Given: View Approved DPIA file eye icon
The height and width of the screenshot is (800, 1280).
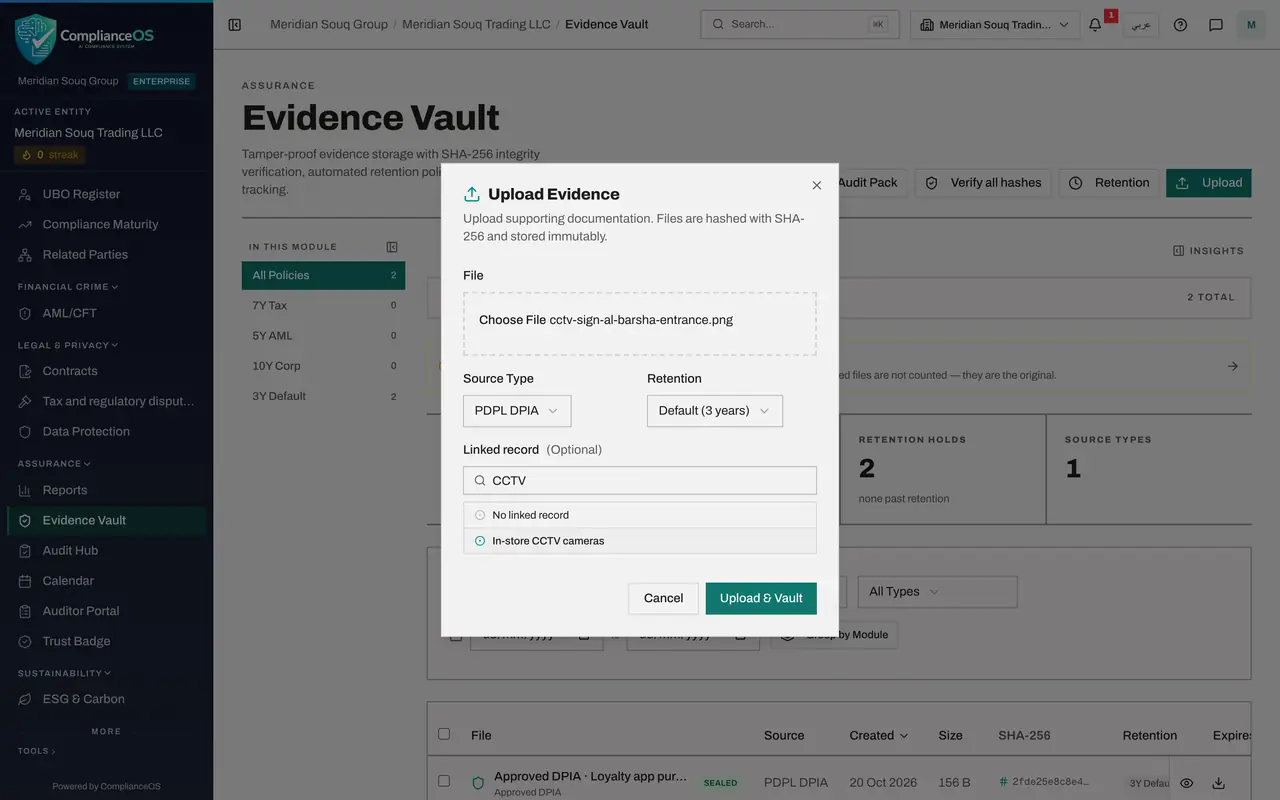Looking at the screenshot, I should click(1186, 783).
